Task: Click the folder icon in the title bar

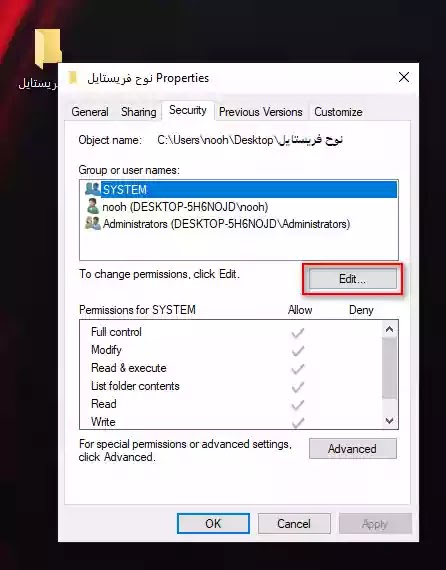Action: [73, 78]
